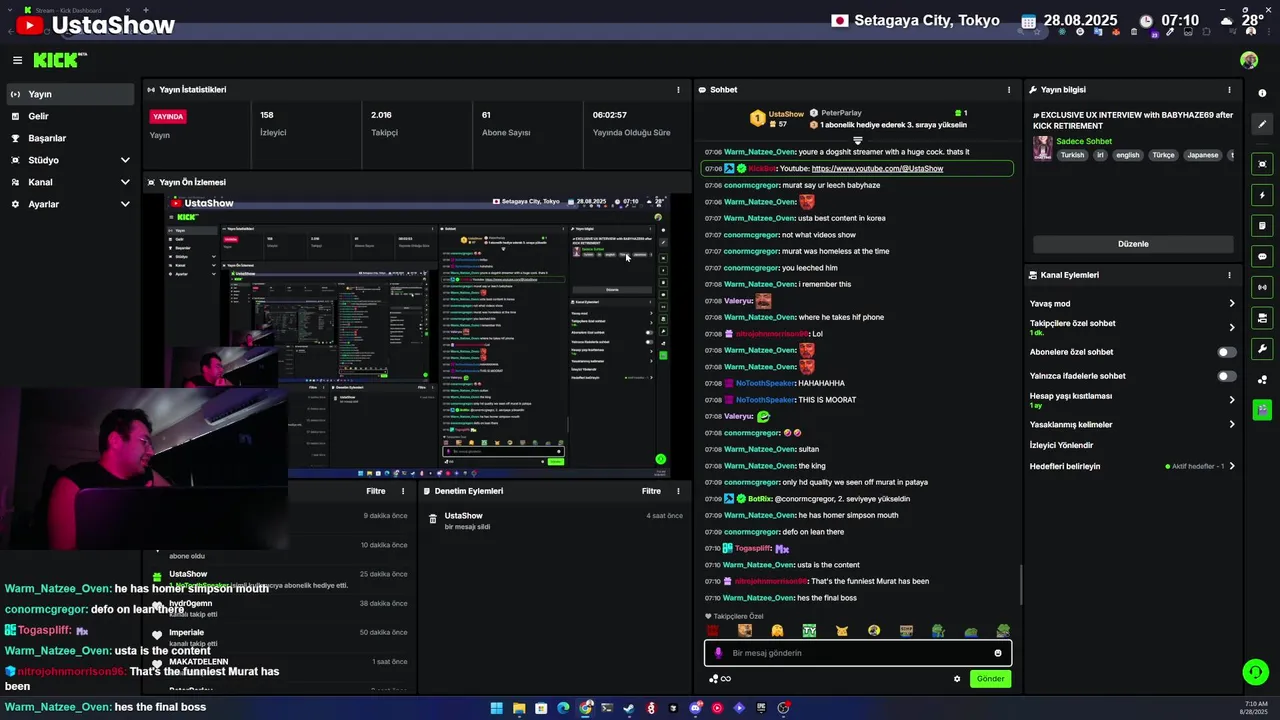The image size is (1280, 720).
Task: Open Epic Games launcher from taskbar
Action: point(762,708)
